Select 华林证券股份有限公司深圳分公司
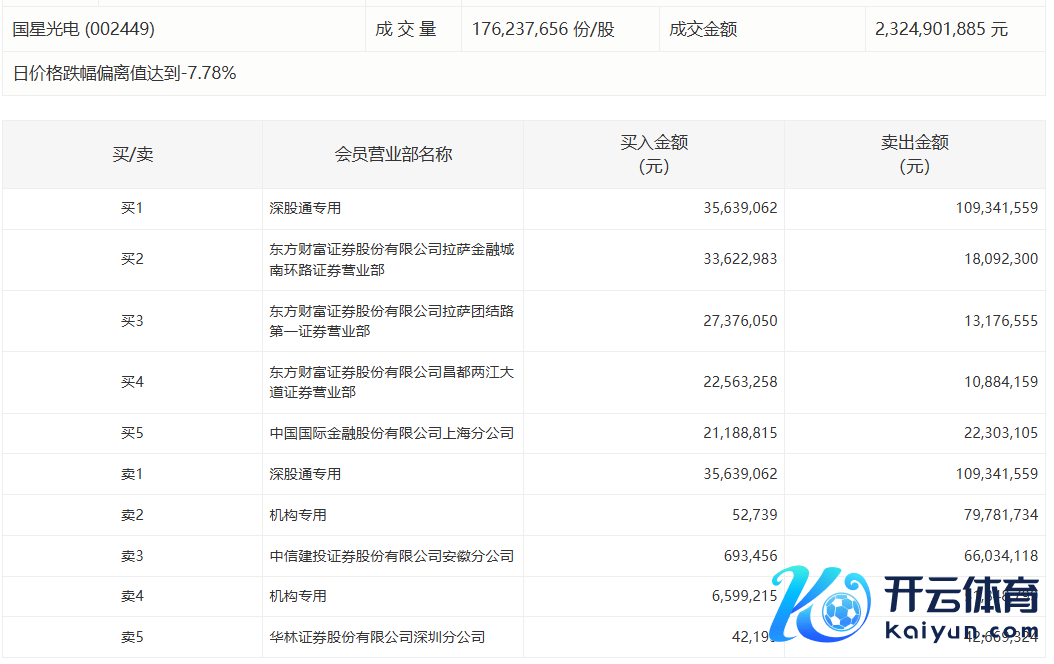 [377, 637]
